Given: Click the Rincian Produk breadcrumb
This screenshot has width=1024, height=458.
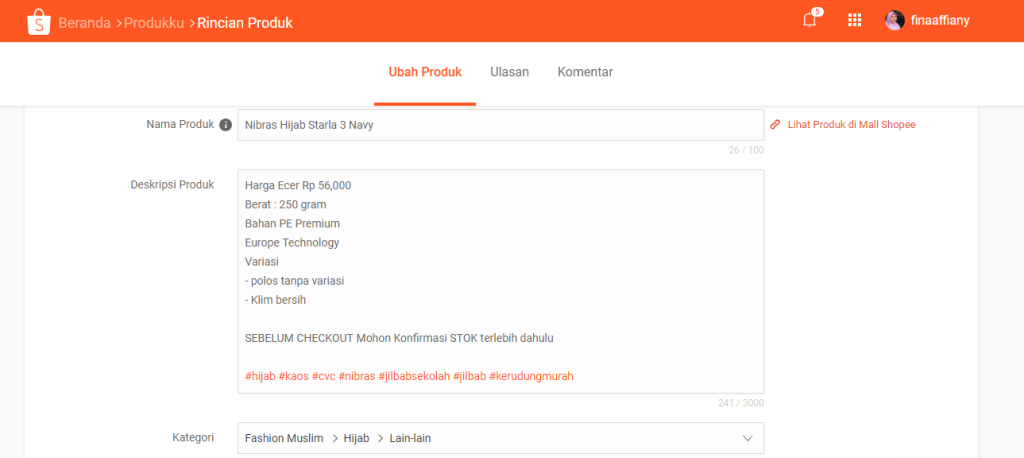Looking at the screenshot, I should [245, 23].
